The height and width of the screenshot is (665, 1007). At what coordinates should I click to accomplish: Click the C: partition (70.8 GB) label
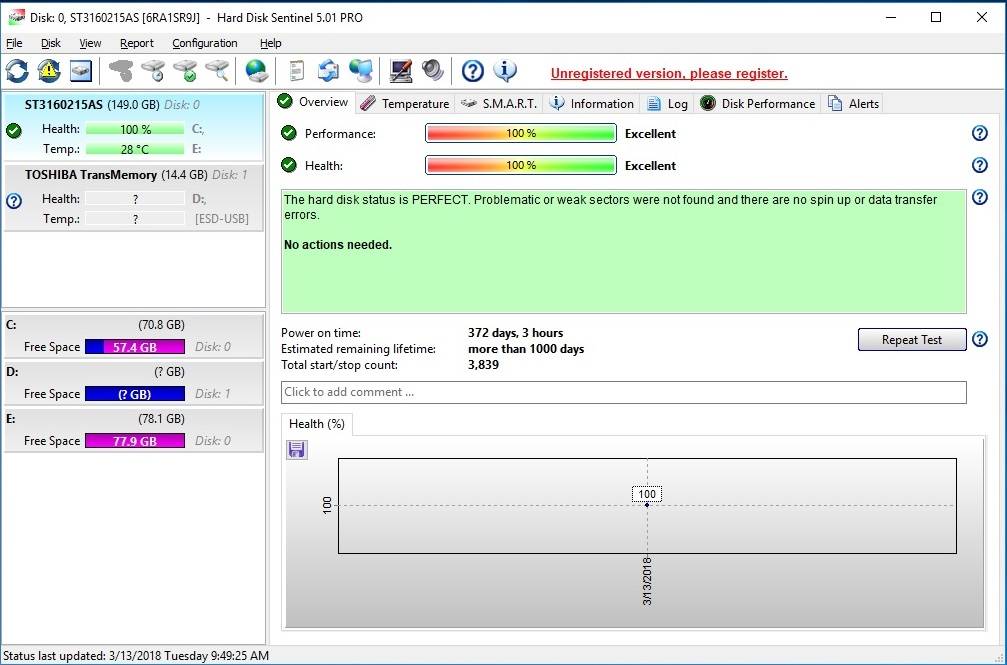(x=161, y=325)
